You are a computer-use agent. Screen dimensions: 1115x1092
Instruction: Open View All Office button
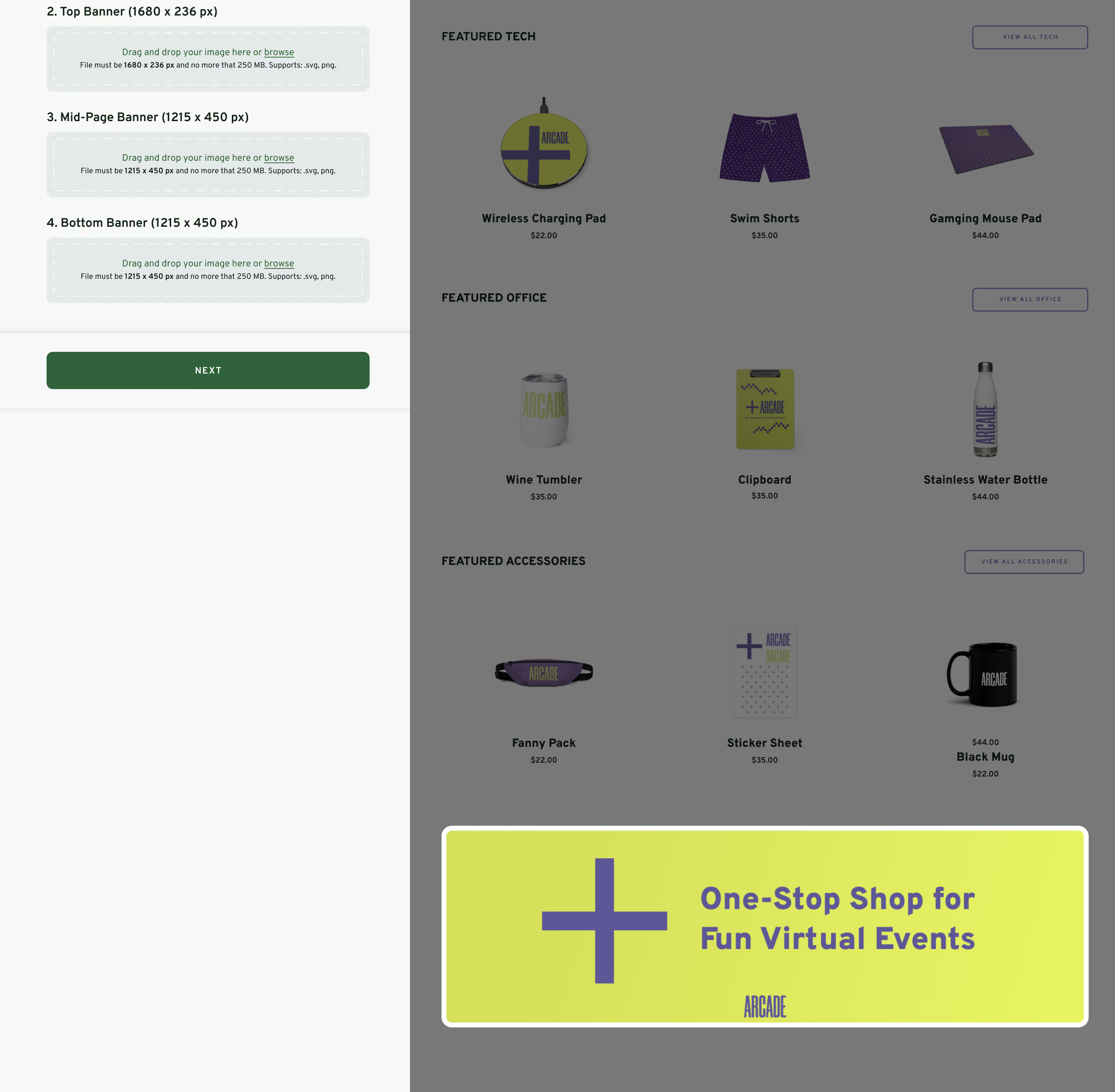(x=1030, y=299)
